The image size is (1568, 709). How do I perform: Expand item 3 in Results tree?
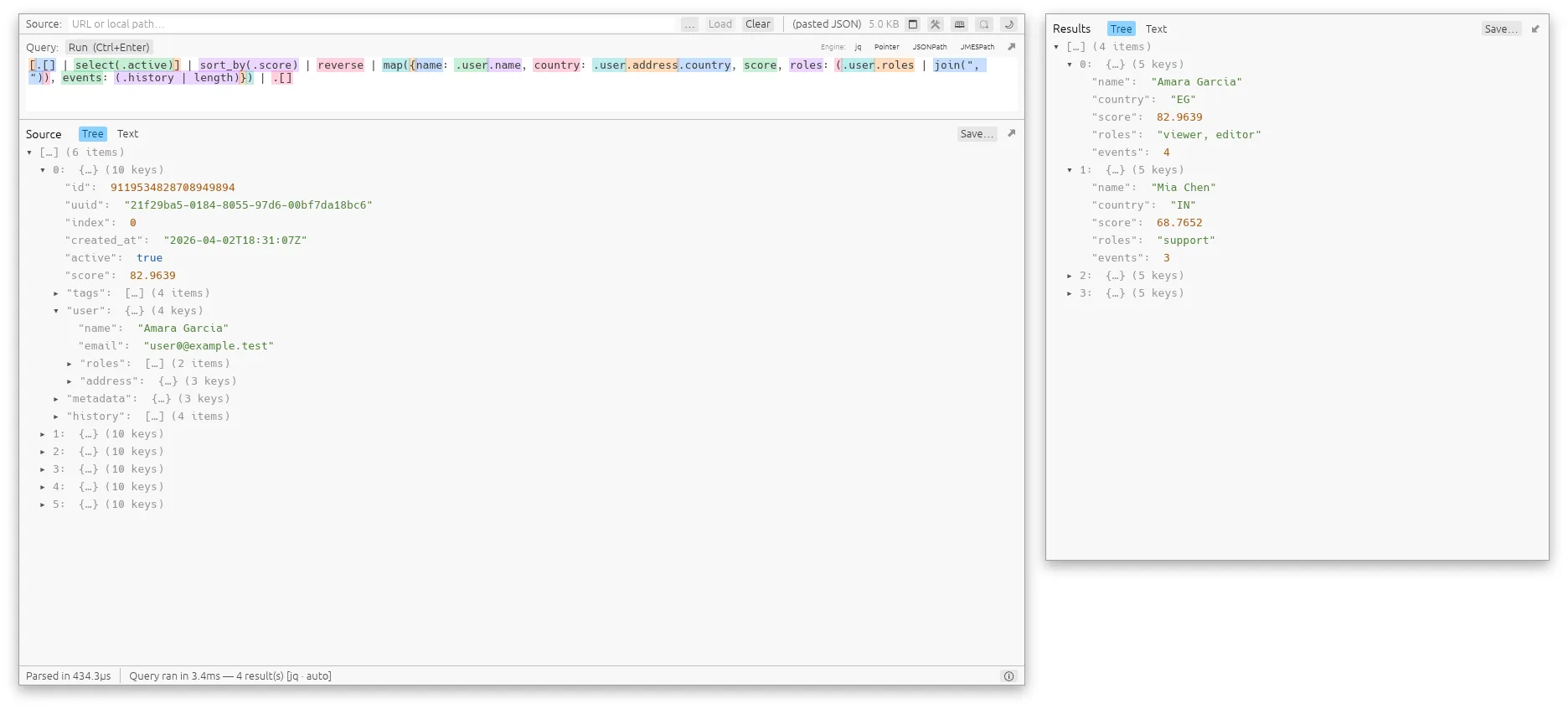coord(1070,293)
